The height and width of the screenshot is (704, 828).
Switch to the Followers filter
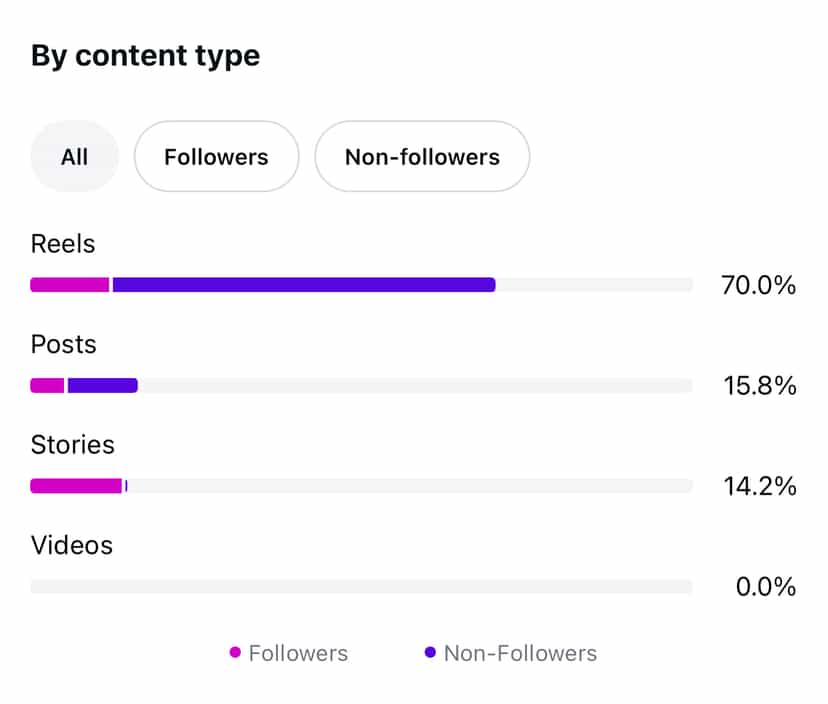(x=216, y=157)
